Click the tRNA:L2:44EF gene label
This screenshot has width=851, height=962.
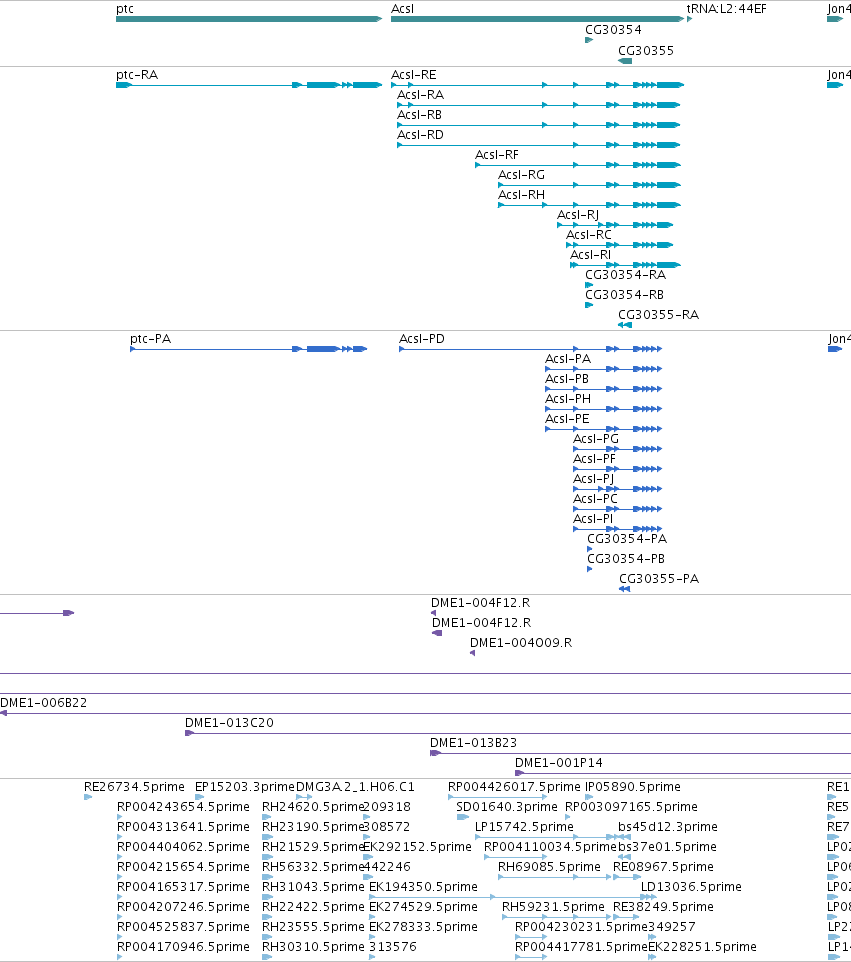[726, 9]
